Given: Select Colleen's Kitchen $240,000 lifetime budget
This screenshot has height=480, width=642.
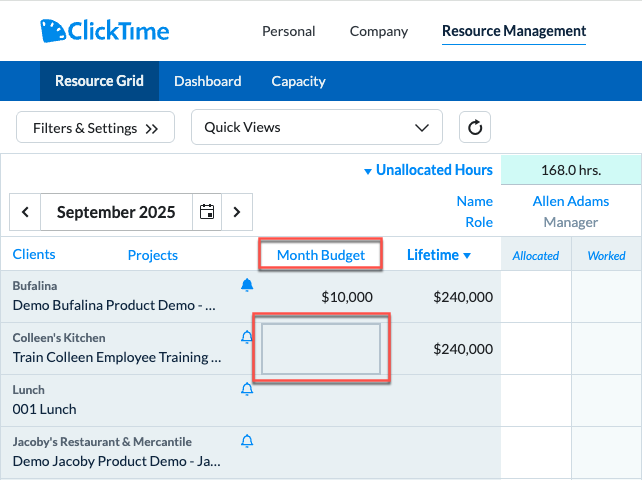Looking at the screenshot, I should (463, 349).
